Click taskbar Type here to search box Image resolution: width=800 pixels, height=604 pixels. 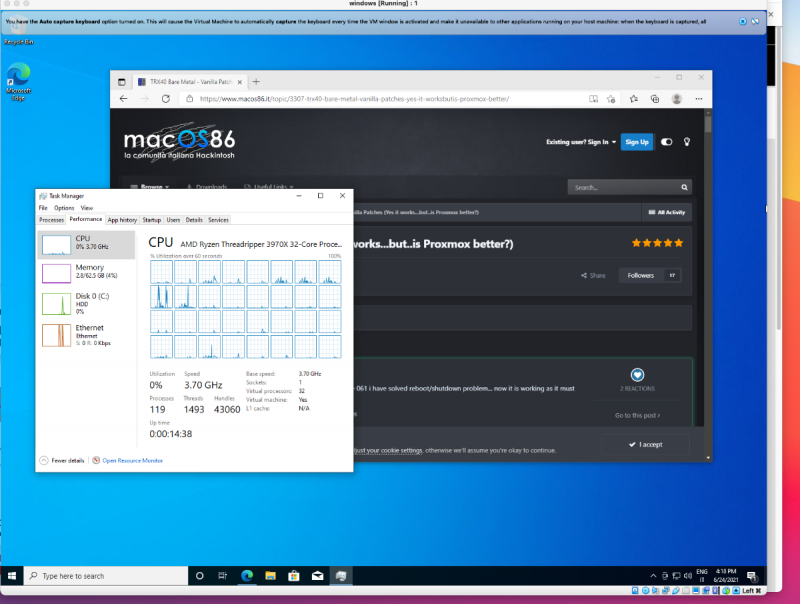pos(106,575)
